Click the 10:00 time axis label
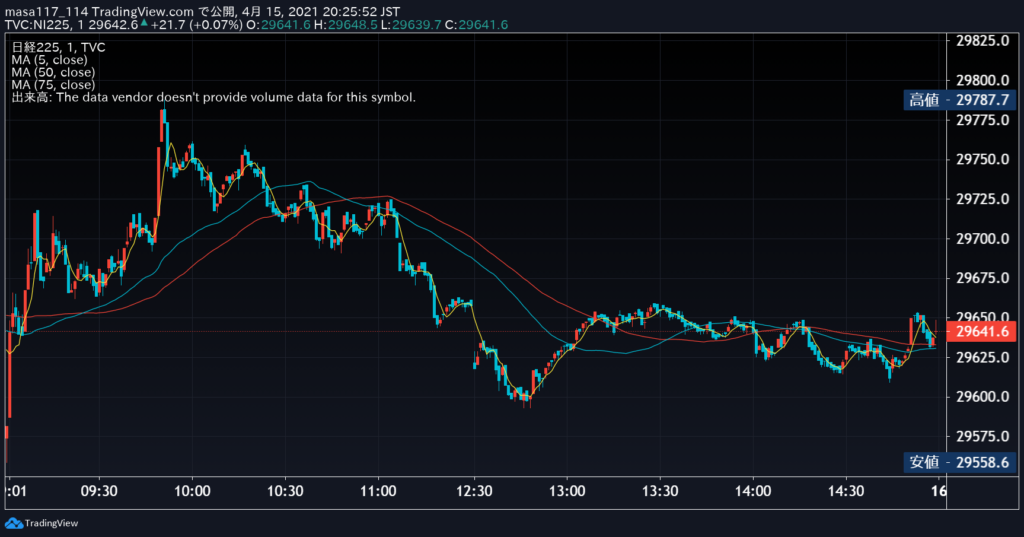Viewport: 1024px width, 537px height. tap(192, 491)
